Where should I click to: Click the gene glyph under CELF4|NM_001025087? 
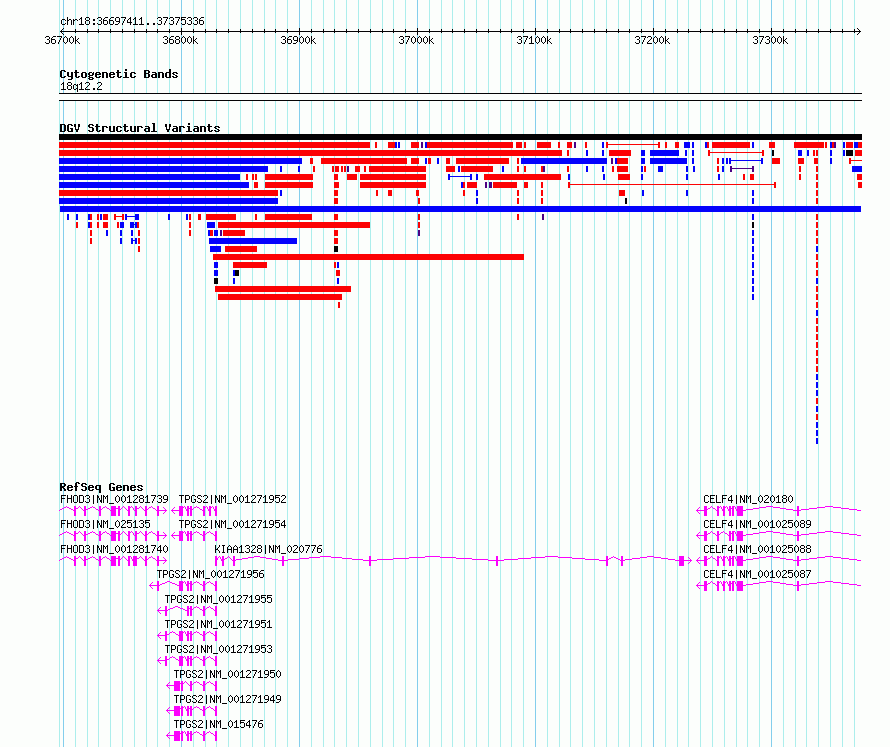coord(779,586)
